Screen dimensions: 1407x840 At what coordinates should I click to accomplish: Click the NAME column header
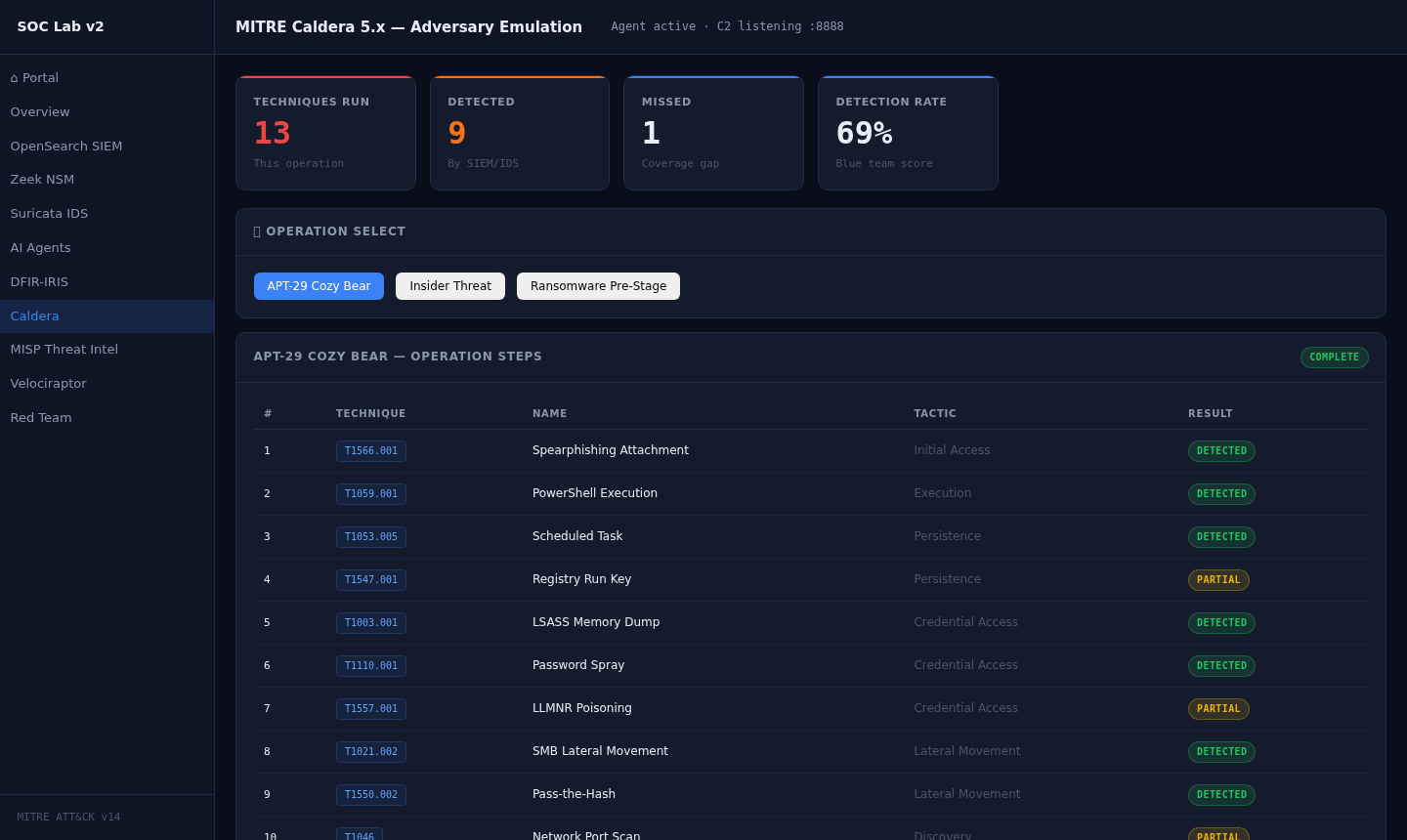pos(550,414)
